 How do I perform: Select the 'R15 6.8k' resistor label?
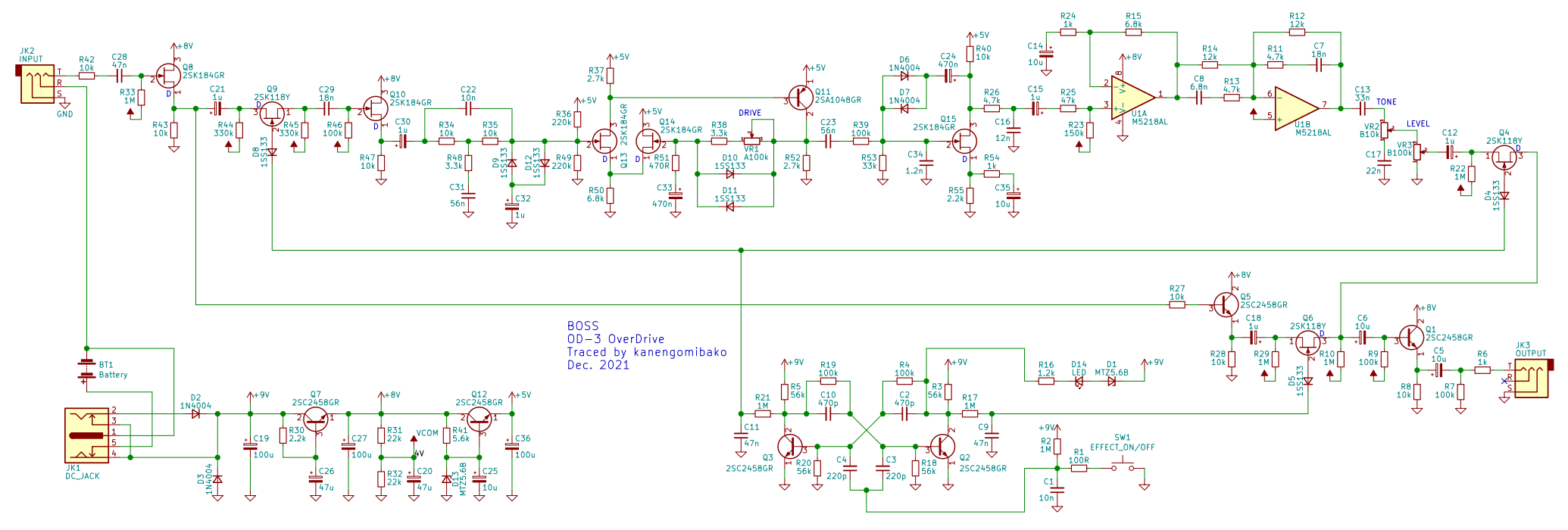(1133, 20)
